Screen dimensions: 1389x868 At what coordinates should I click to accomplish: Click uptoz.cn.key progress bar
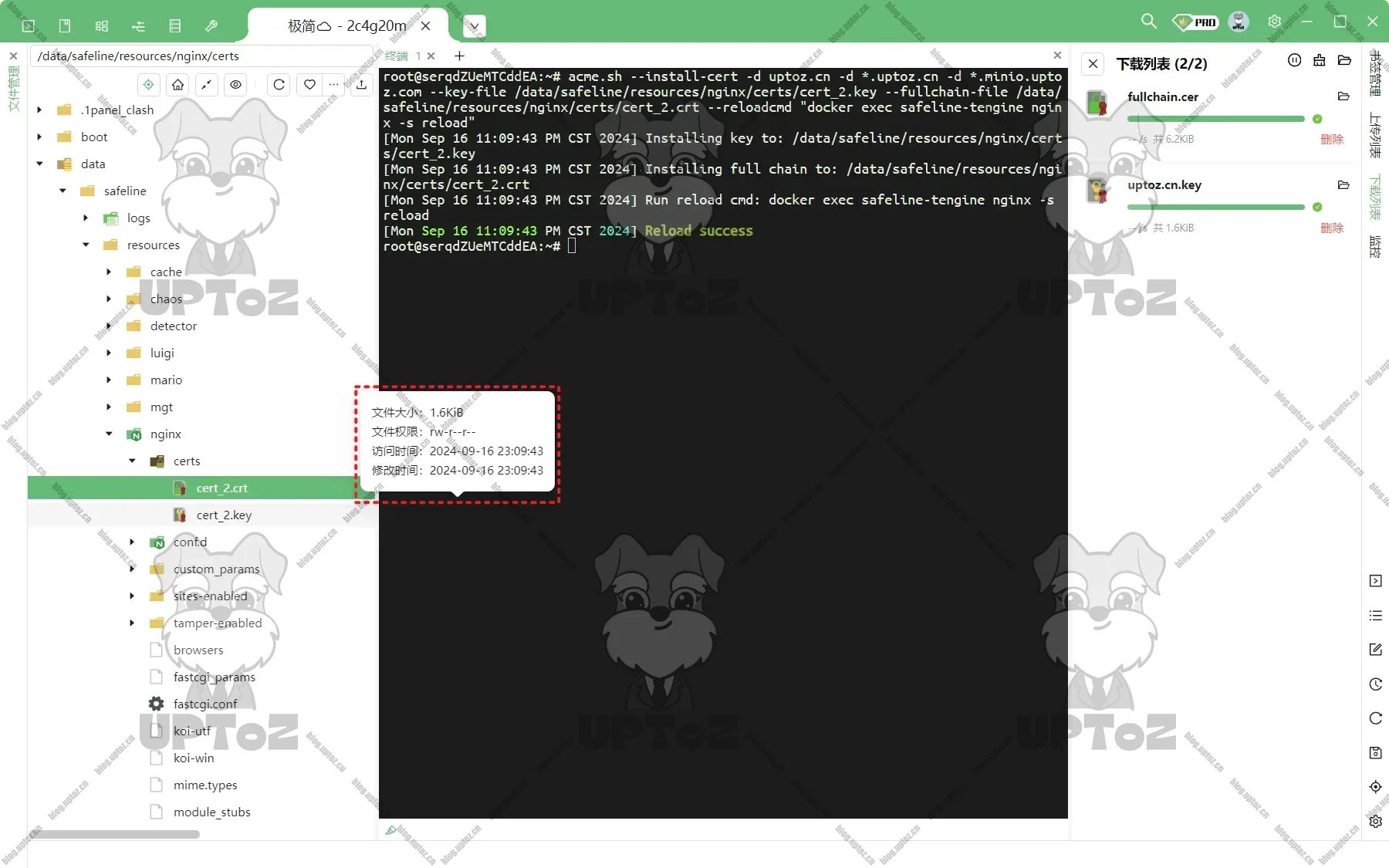pyautogui.click(x=1216, y=207)
